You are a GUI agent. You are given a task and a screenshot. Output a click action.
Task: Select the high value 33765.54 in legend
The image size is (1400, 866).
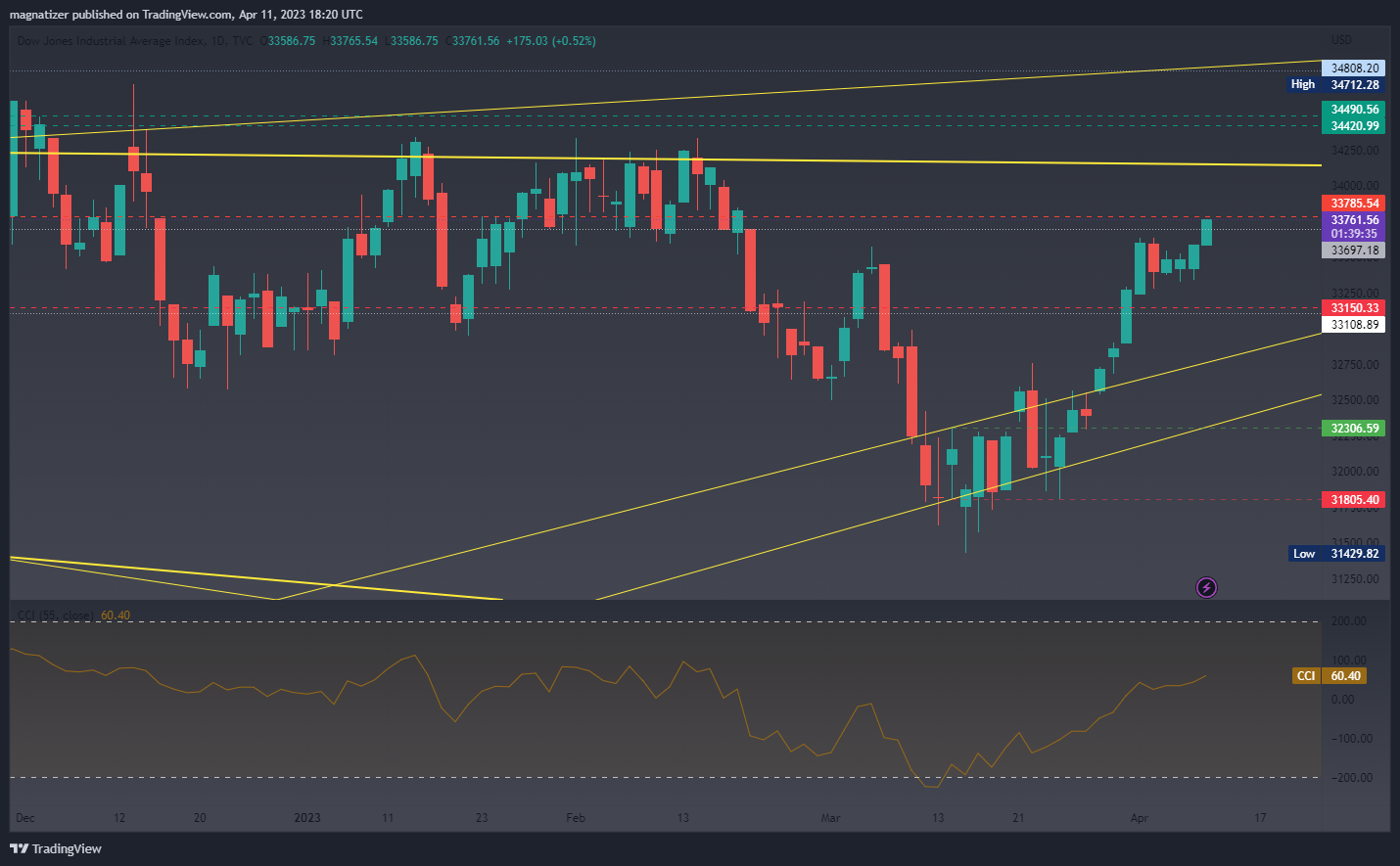click(353, 41)
